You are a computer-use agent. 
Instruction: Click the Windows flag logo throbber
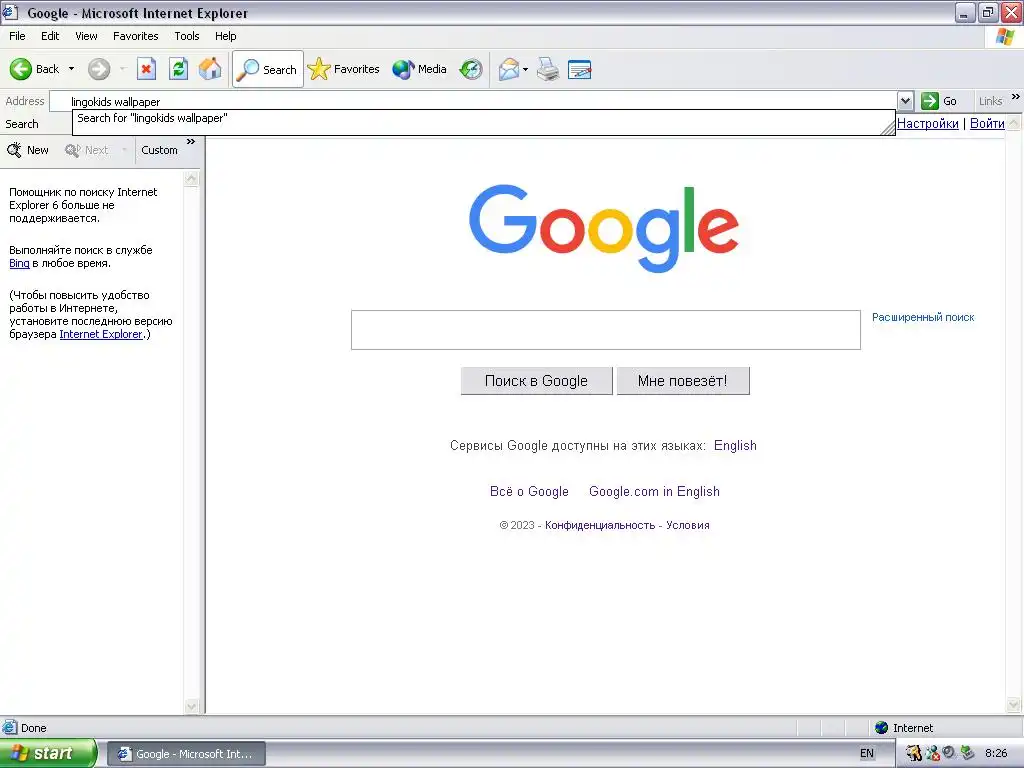[1004, 37]
